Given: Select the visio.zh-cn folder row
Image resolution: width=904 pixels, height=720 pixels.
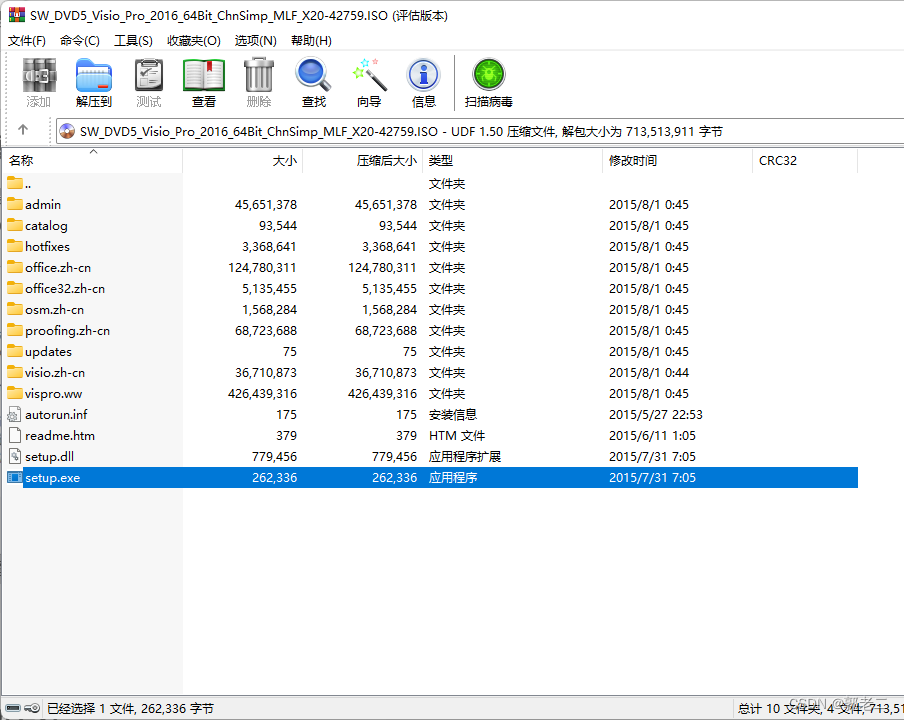Looking at the screenshot, I should (x=431, y=372).
